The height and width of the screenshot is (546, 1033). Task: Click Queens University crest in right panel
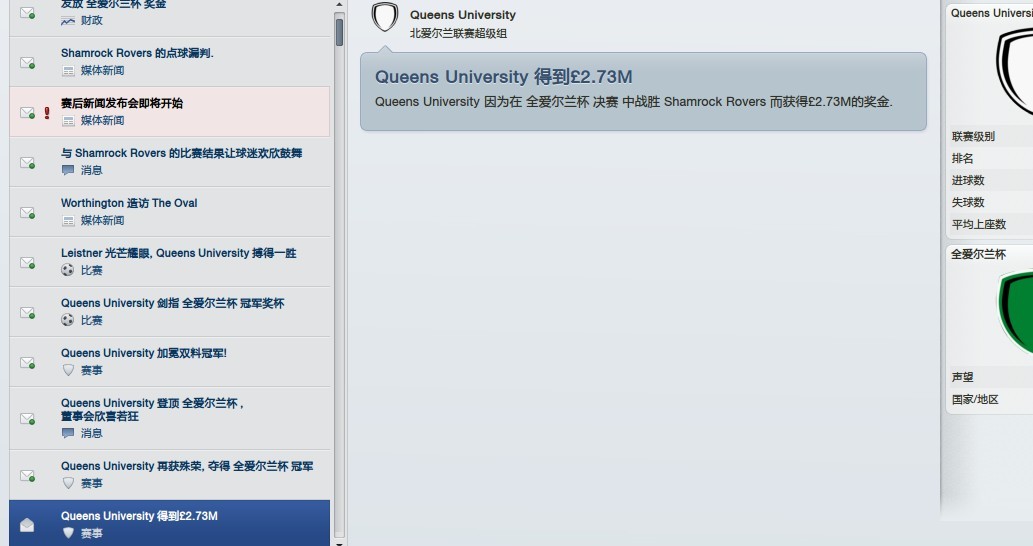(1014, 74)
